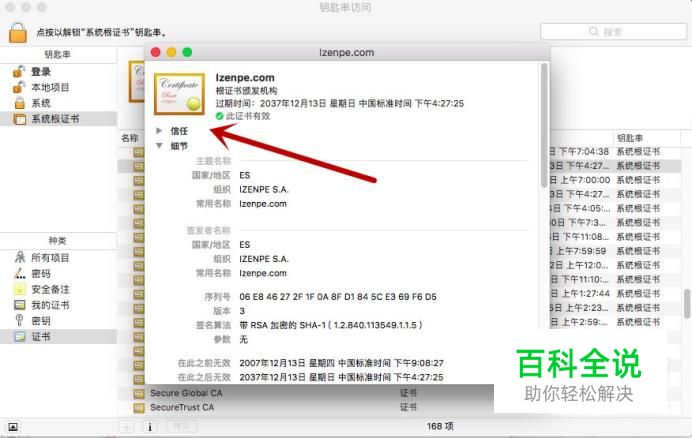Click the info button in bottom toolbar

tap(150, 427)
